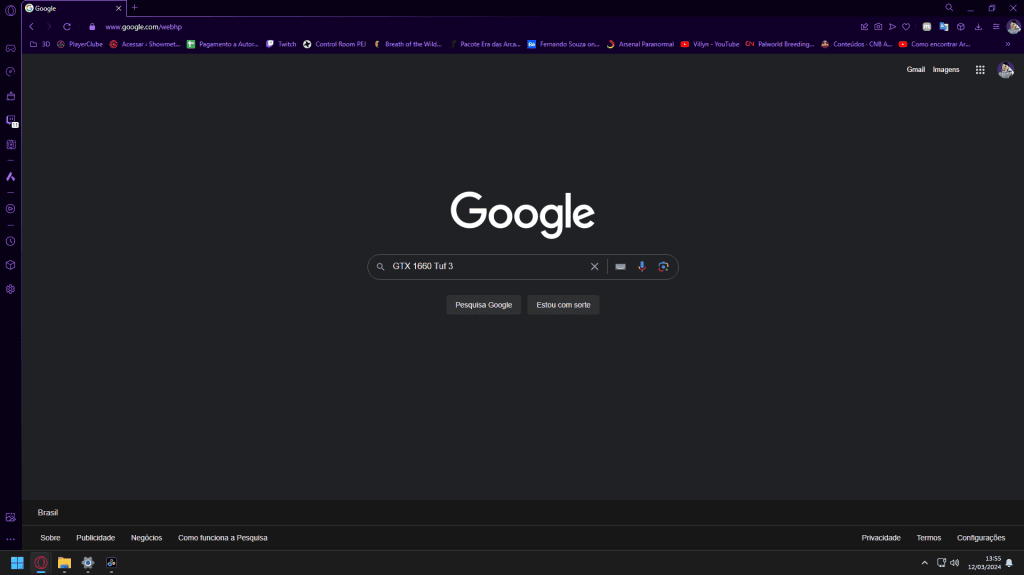Open Pacote Era das Arca bookmark

coord(485,44)
